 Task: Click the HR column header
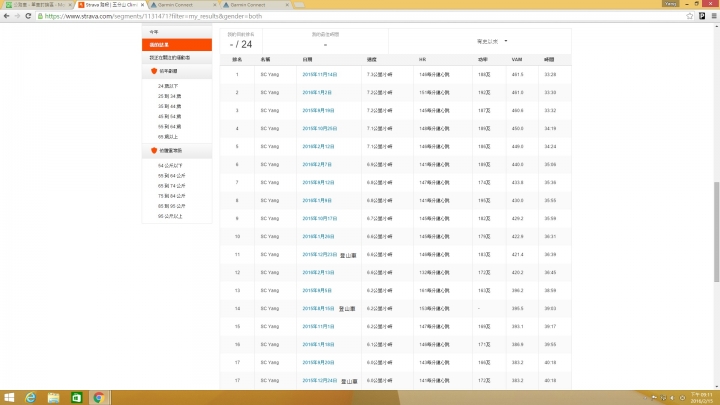(422, 60)
